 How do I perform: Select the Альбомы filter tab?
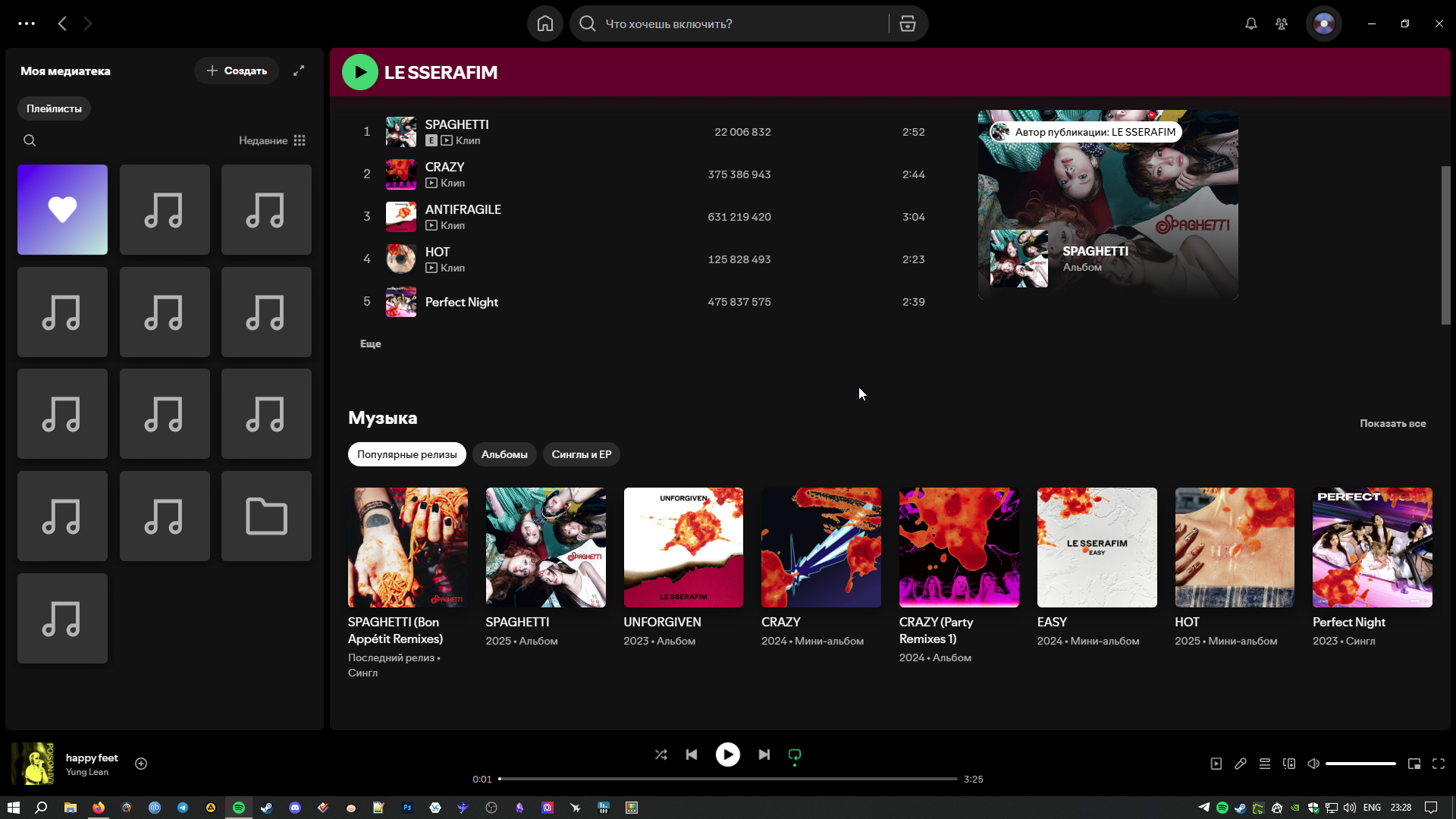[x=504, y=454]
